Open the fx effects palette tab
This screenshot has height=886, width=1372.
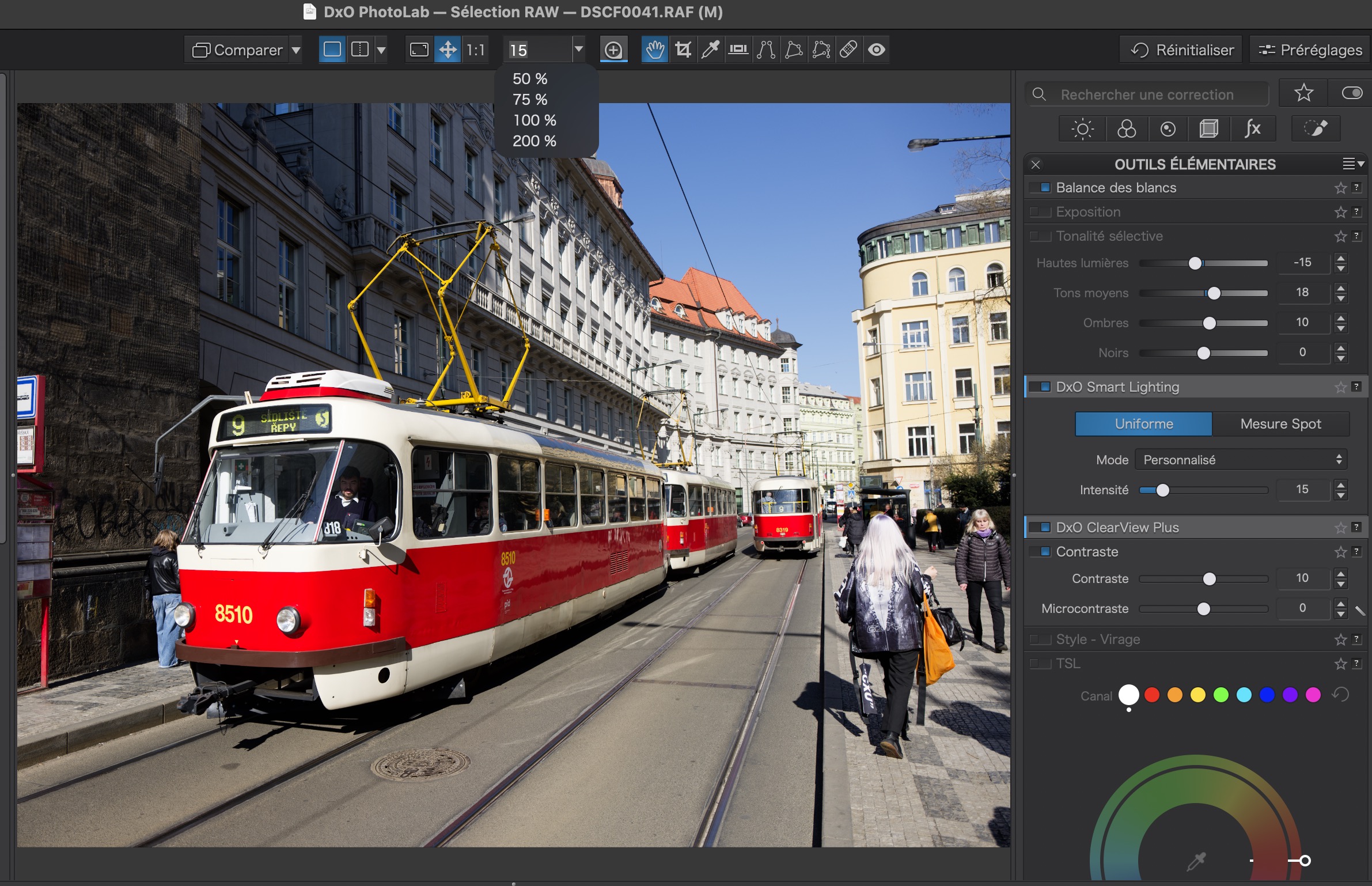(1252, 129)
